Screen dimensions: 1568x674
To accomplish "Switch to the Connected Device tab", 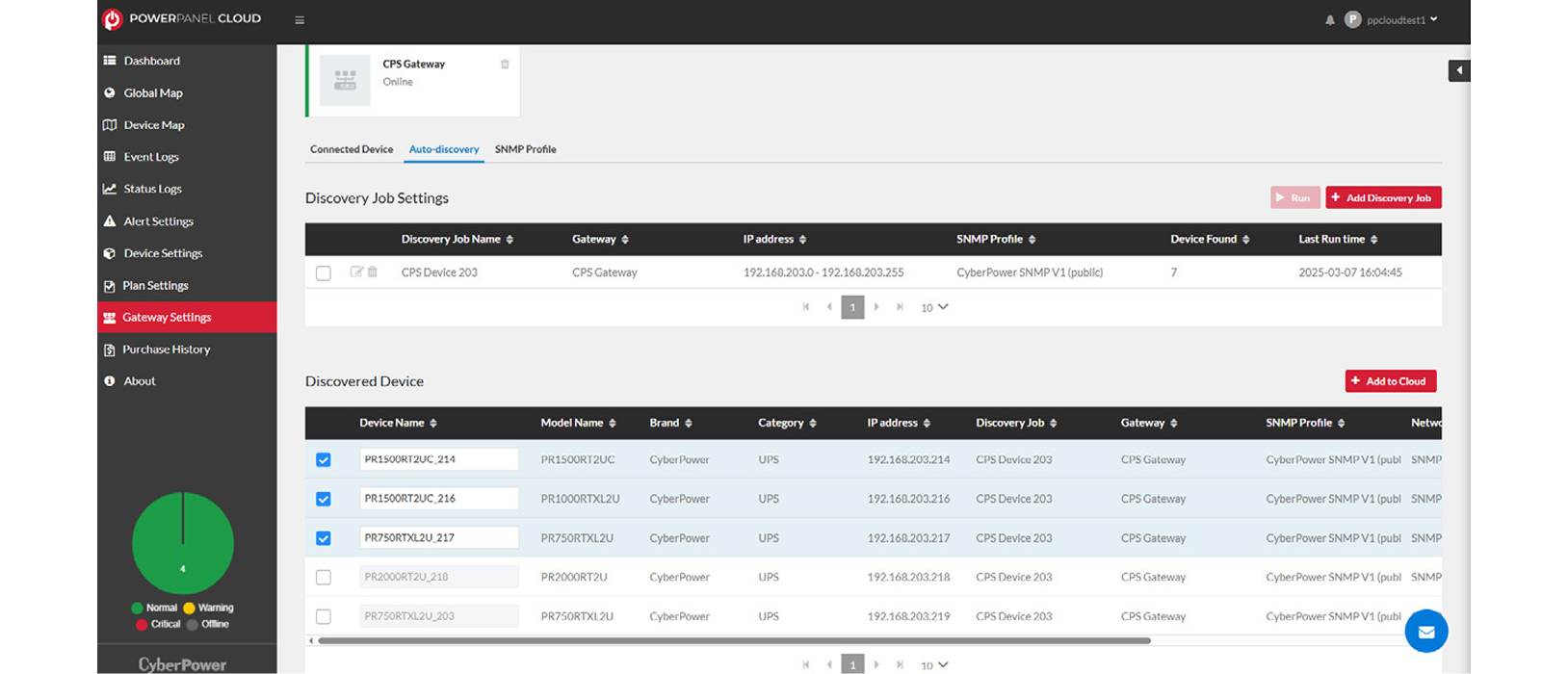I will [352, 149].
